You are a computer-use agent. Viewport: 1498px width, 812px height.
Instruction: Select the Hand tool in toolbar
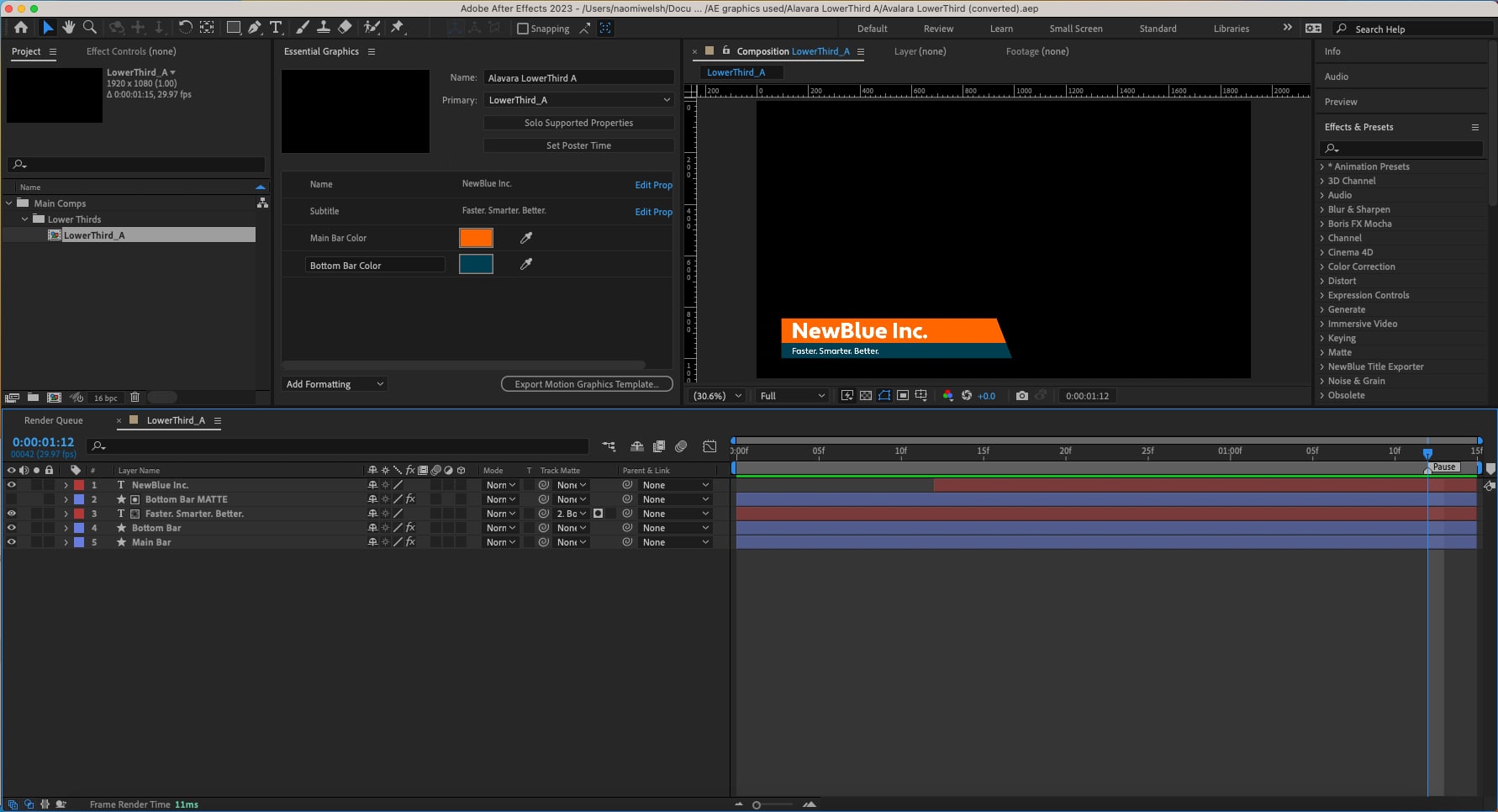pos(68,28)
